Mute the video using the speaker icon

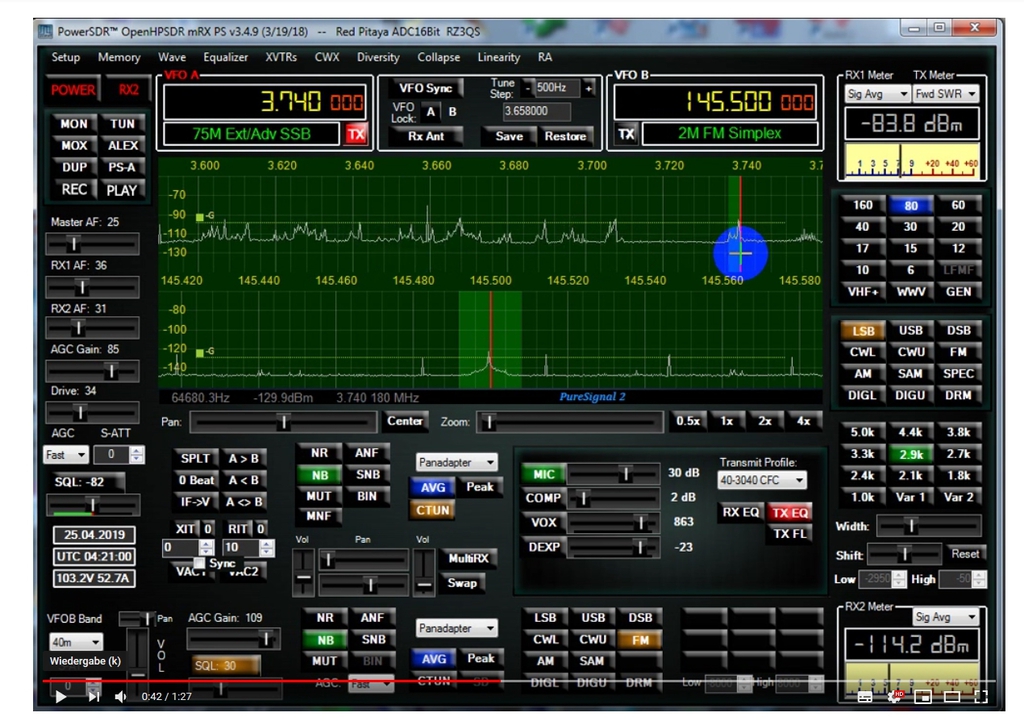[120, 697]
